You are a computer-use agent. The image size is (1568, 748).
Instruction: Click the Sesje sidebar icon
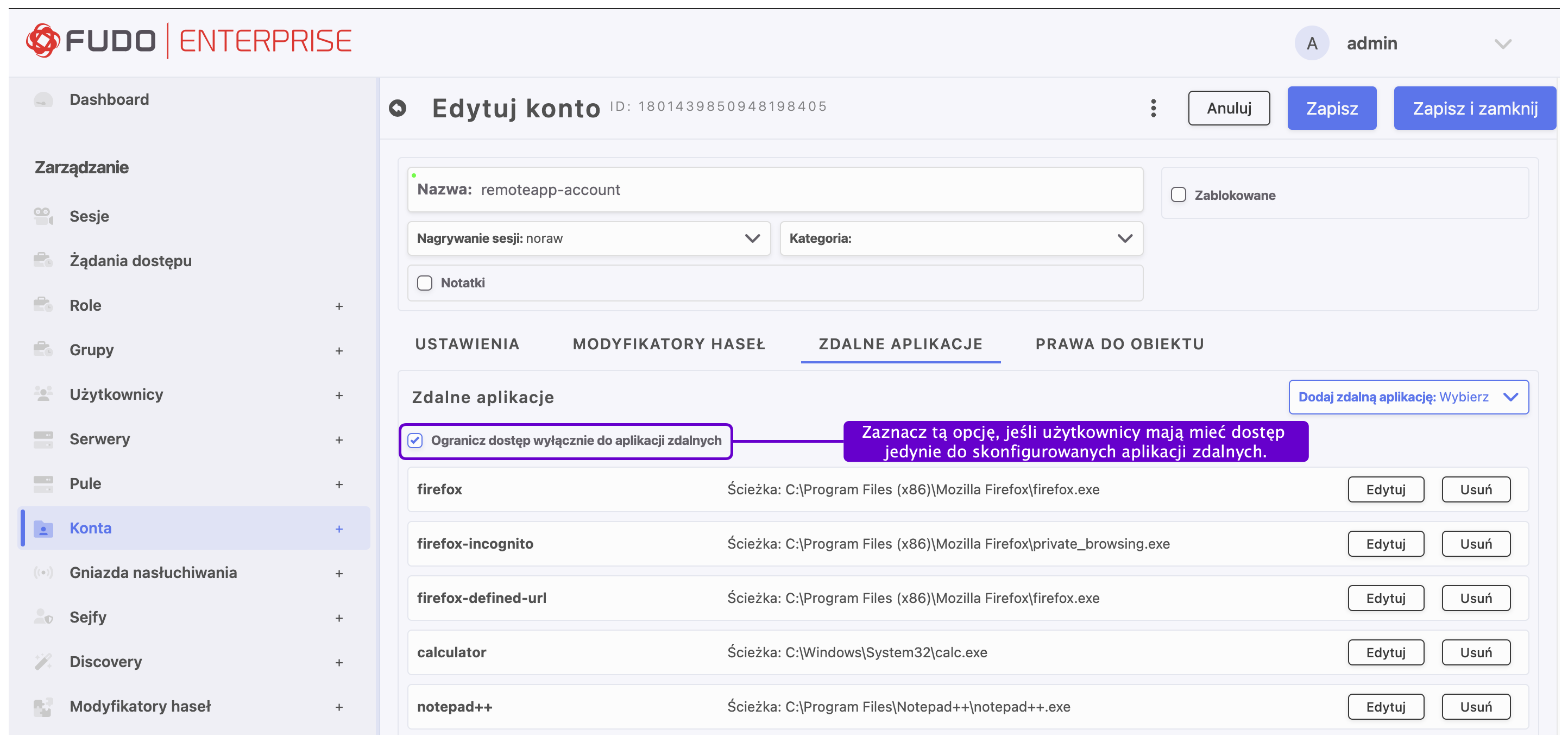click(x=43, y=216)
